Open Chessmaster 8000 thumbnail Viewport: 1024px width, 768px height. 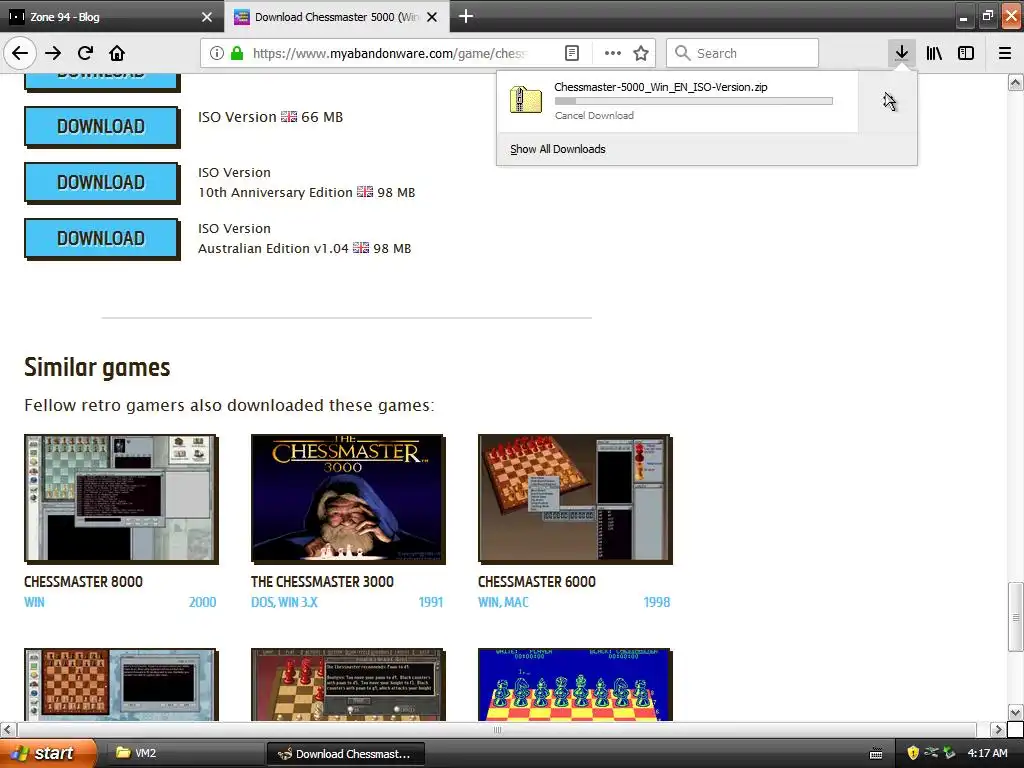coord(121,498)
